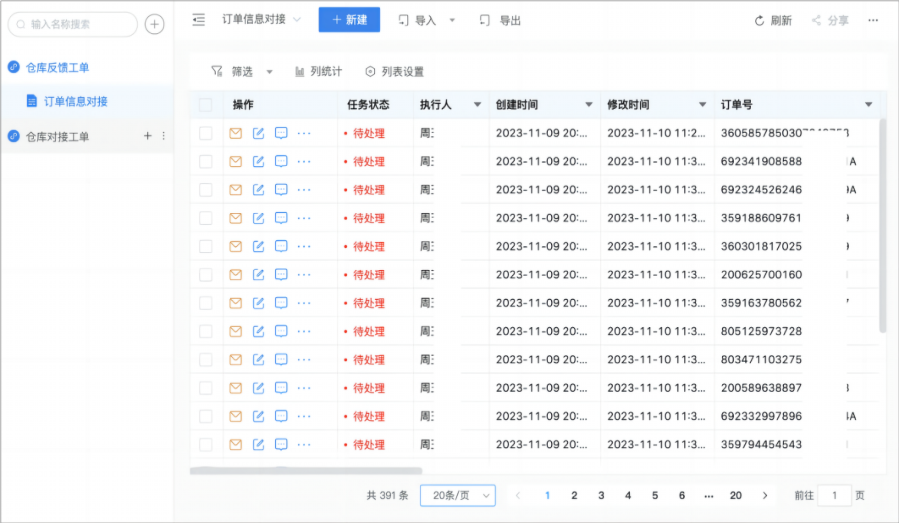
Task: Check the checkbox for row 692324526246
Action: point(205,190)
